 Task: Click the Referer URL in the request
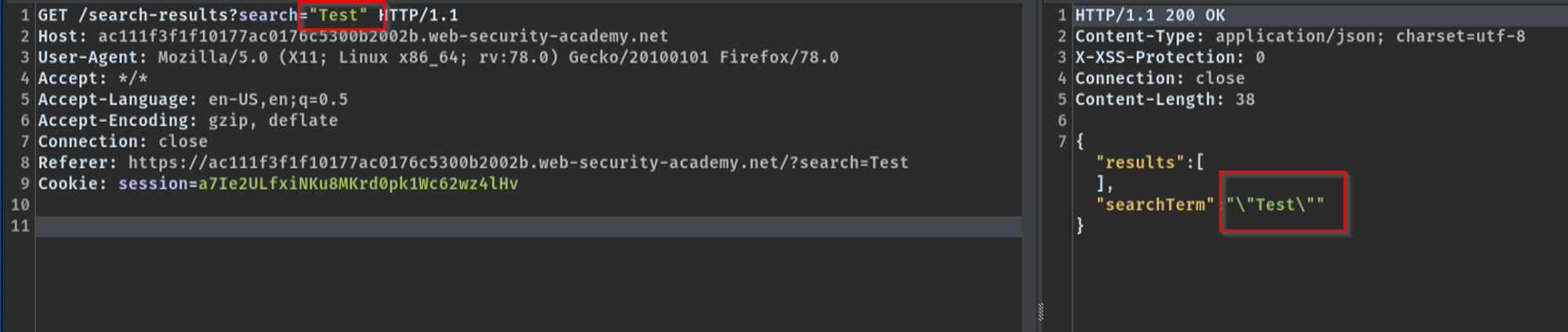pos(517,163)
